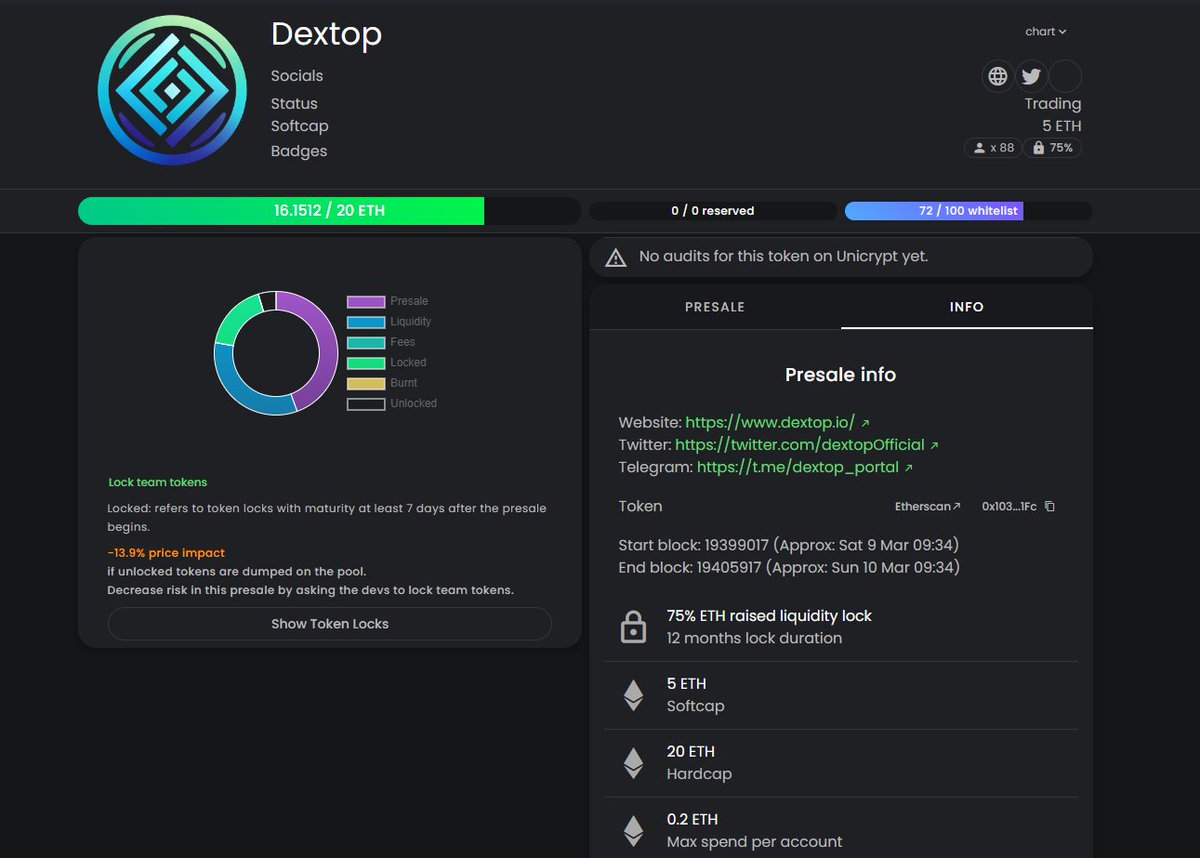Viewport: 1200px width, 858px height.
Task: Click the Ethereum icon beside Softcap
Action: 633,695
